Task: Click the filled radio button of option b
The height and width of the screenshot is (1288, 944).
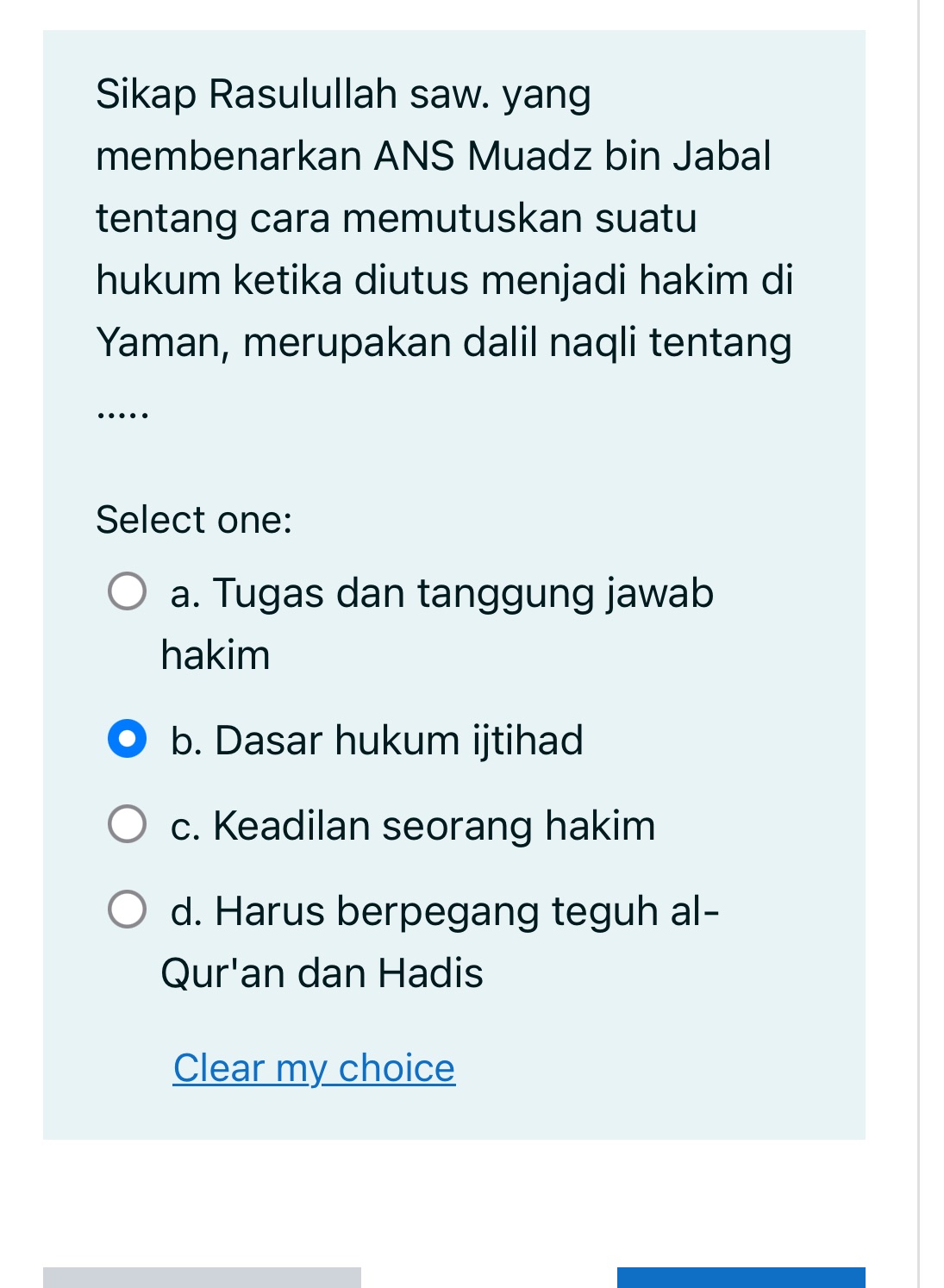Action: point(127,739)
